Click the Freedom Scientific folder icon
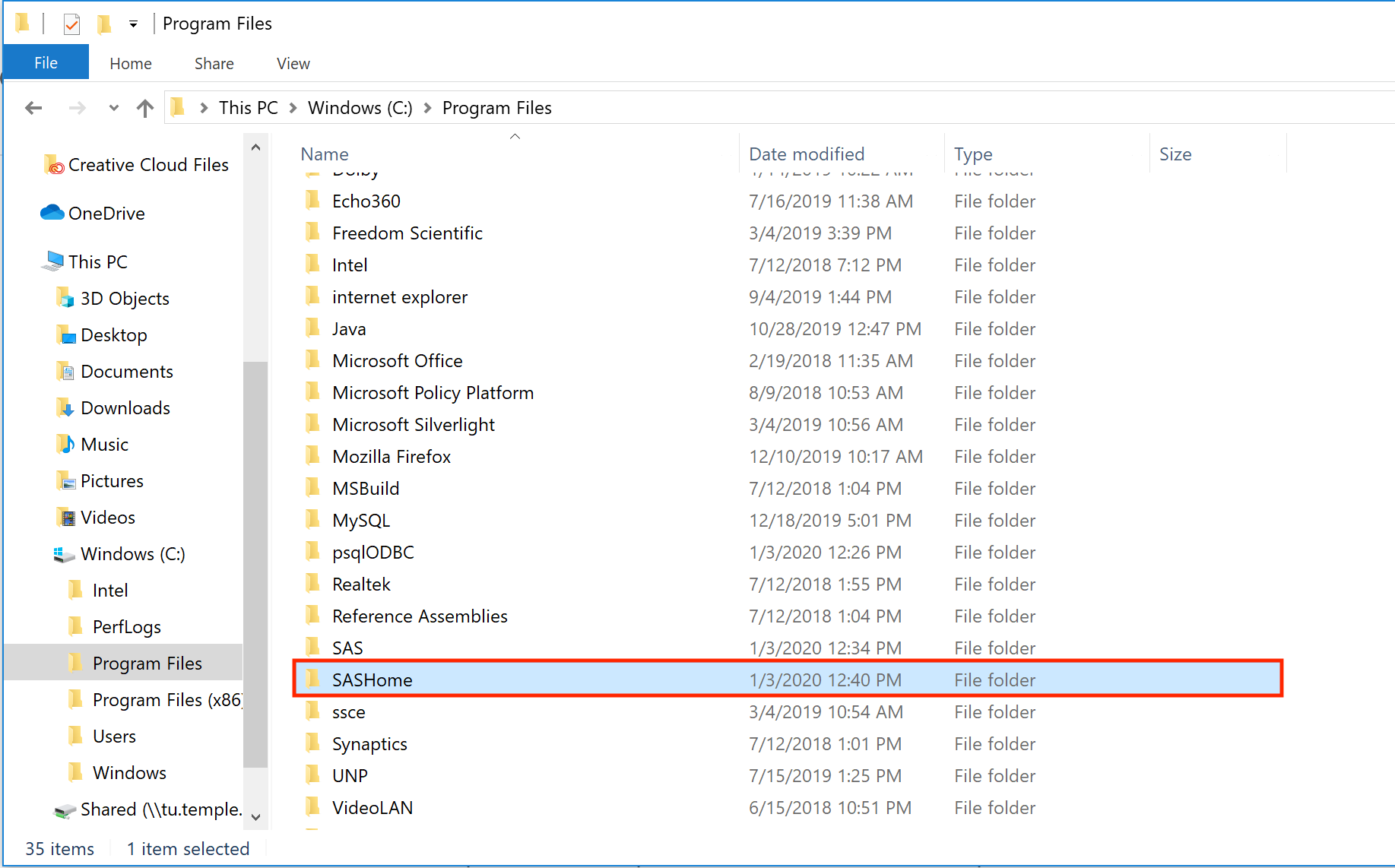The height and width of the screenshot is (868, 1395). [312, 233]
